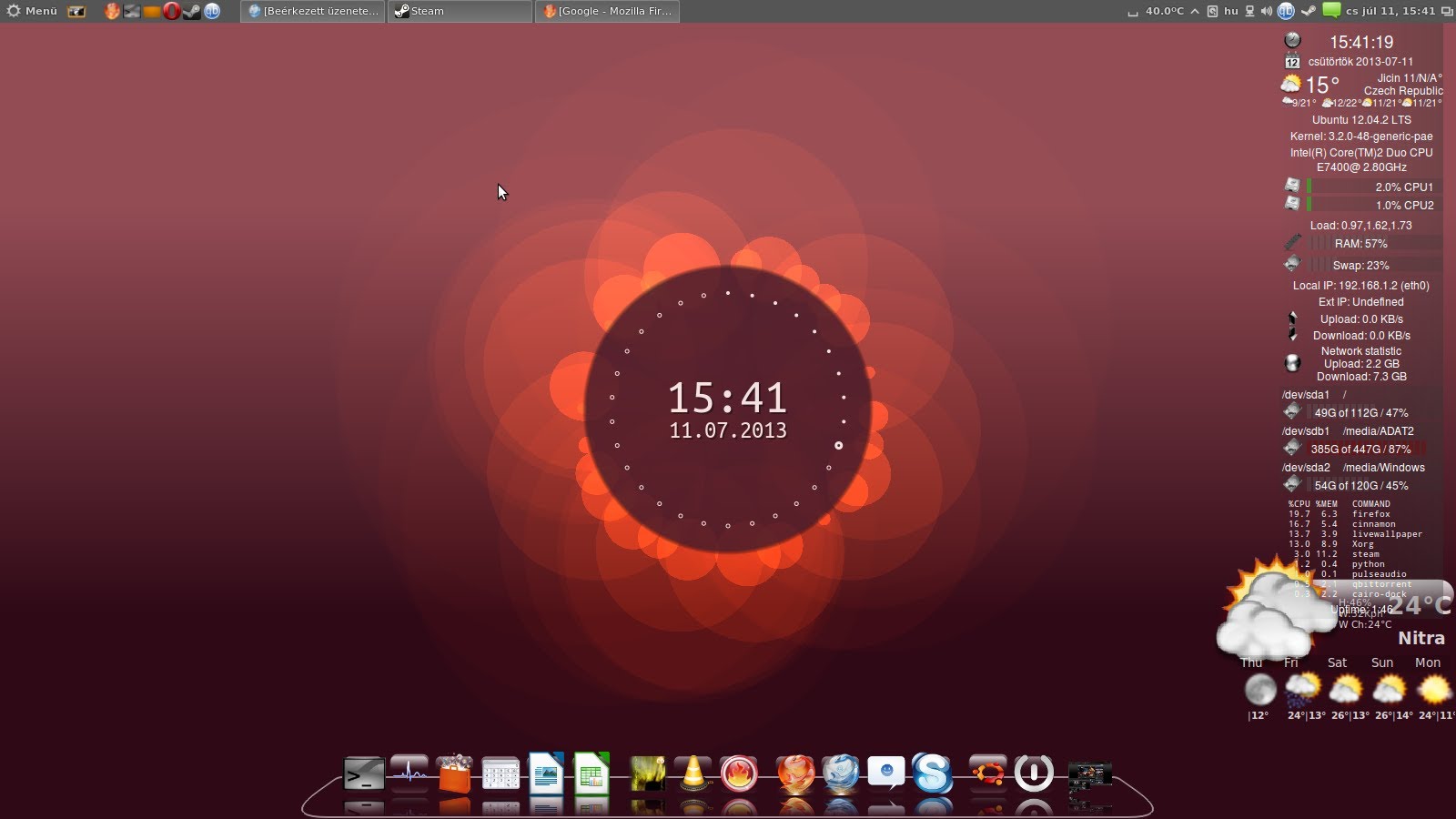Click the Opera launcher in top panel
The height and width of the screenshot is (819, 1456).
(x=171, y=11)
